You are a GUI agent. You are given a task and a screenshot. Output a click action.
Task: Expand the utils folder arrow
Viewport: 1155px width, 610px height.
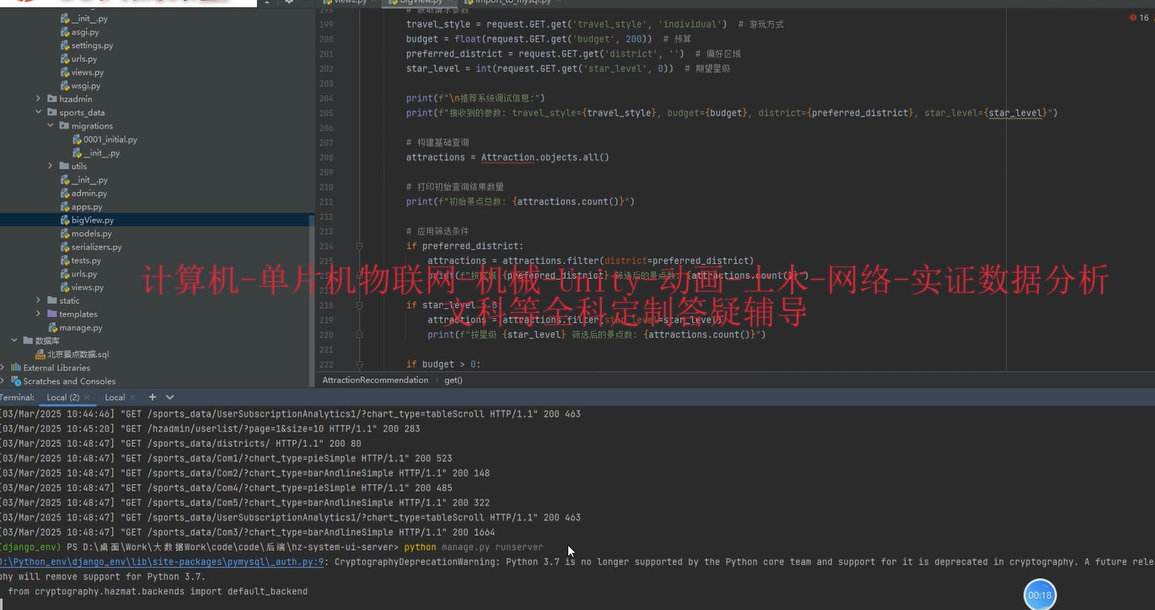click(51, 166)
